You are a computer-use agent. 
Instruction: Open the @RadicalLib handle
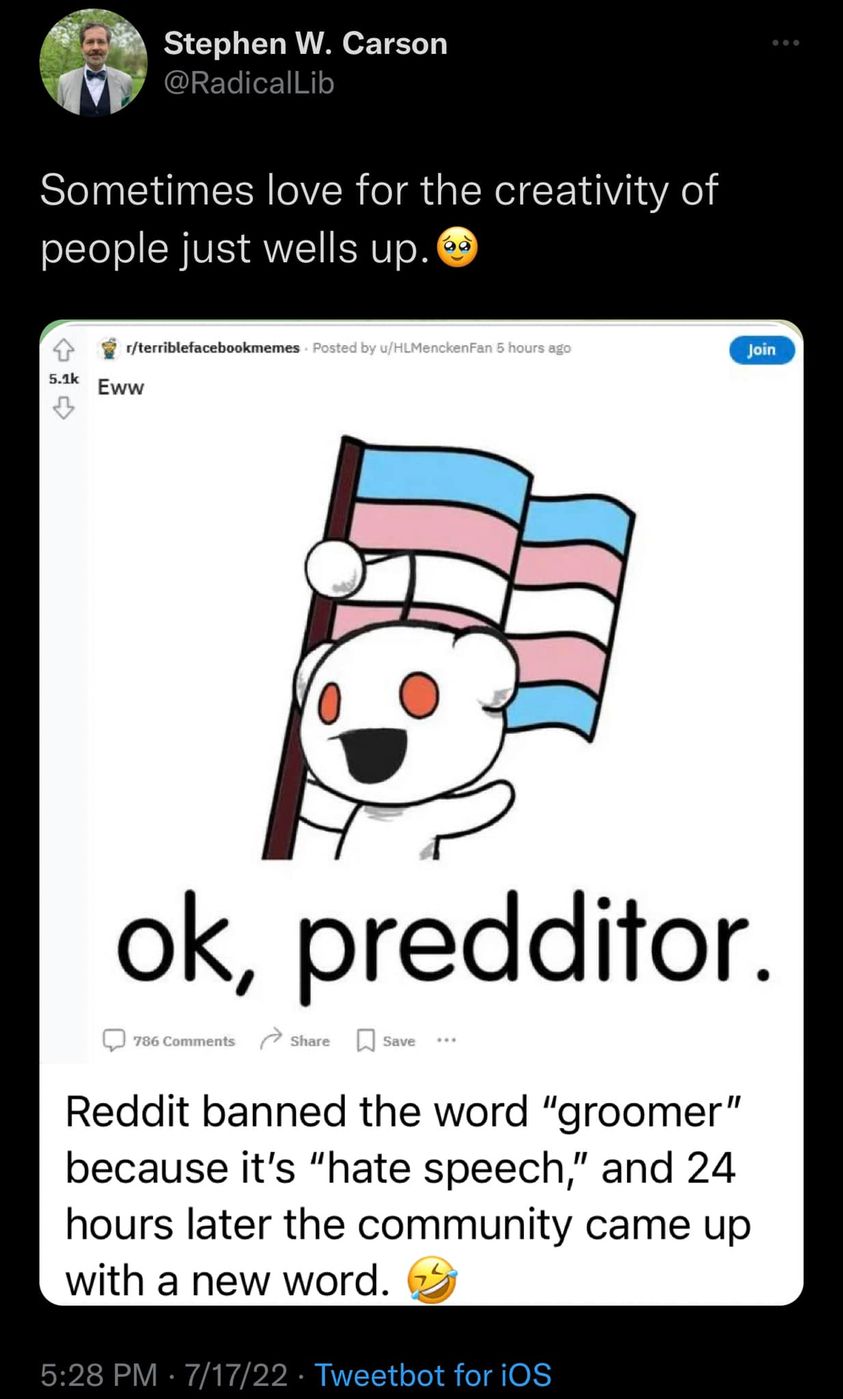248,83
